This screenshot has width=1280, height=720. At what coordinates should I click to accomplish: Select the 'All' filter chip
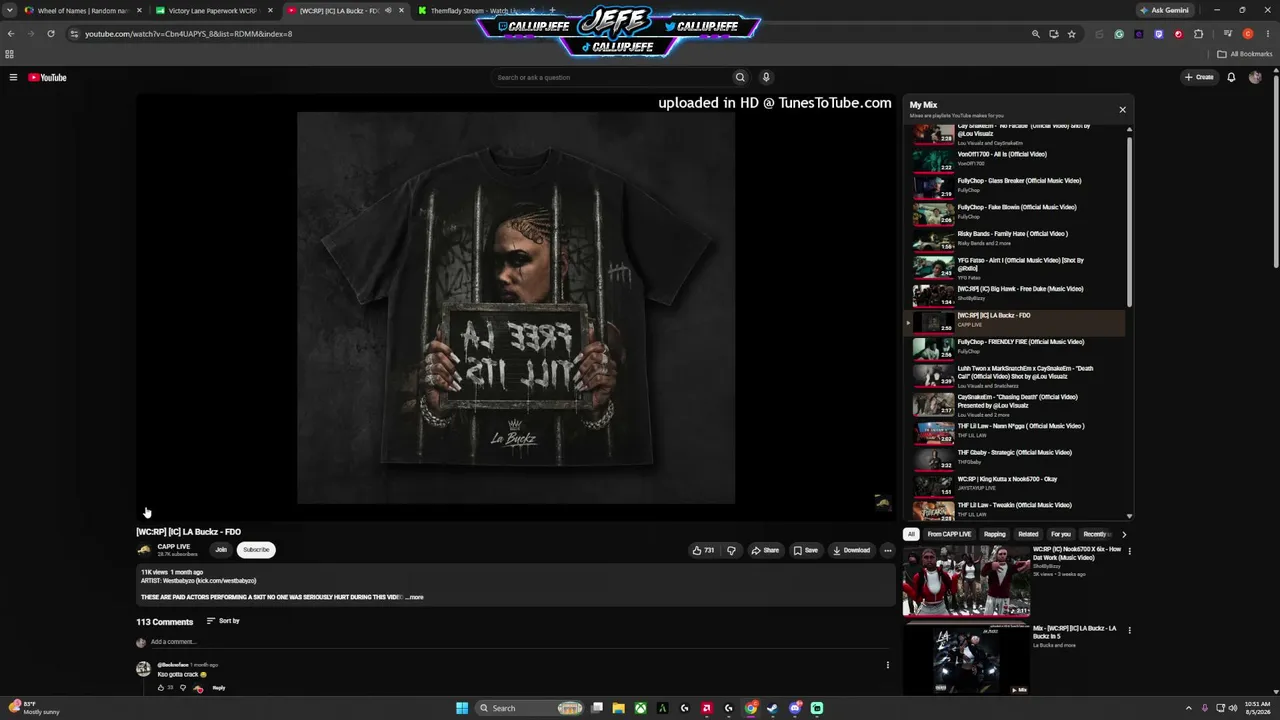click(x=911, y=534)
